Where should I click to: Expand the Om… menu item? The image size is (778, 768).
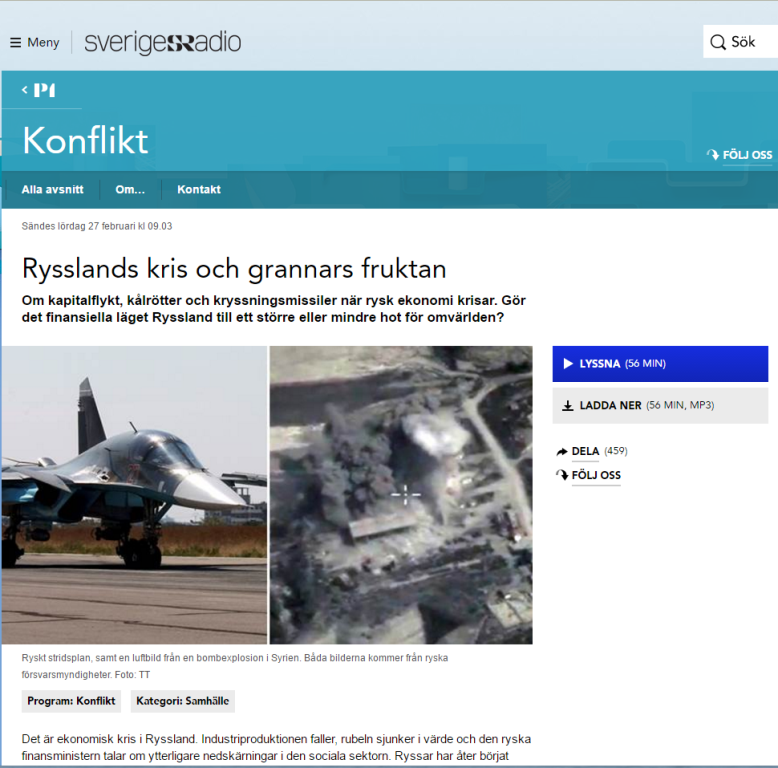pyautogui.click(x=130, y=189)
